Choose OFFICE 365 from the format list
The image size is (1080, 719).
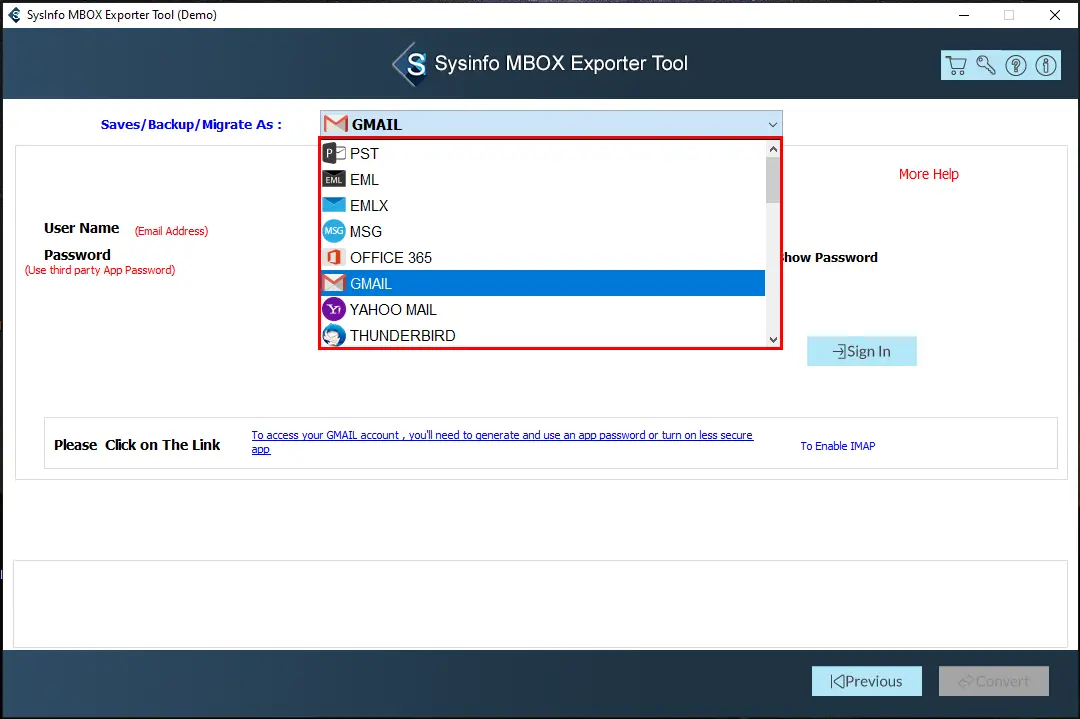click(x=543, y=258)
